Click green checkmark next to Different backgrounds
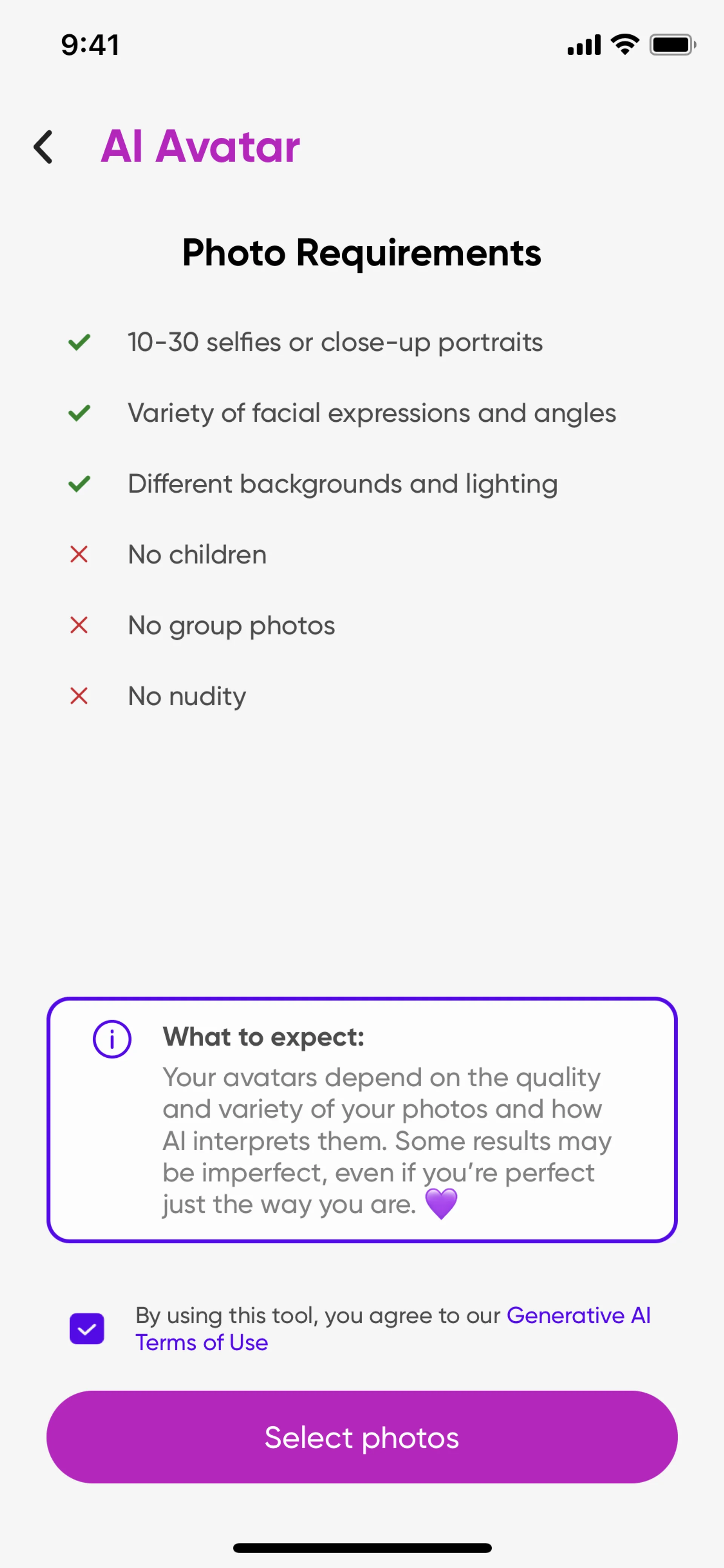 (x=79, y=484)
